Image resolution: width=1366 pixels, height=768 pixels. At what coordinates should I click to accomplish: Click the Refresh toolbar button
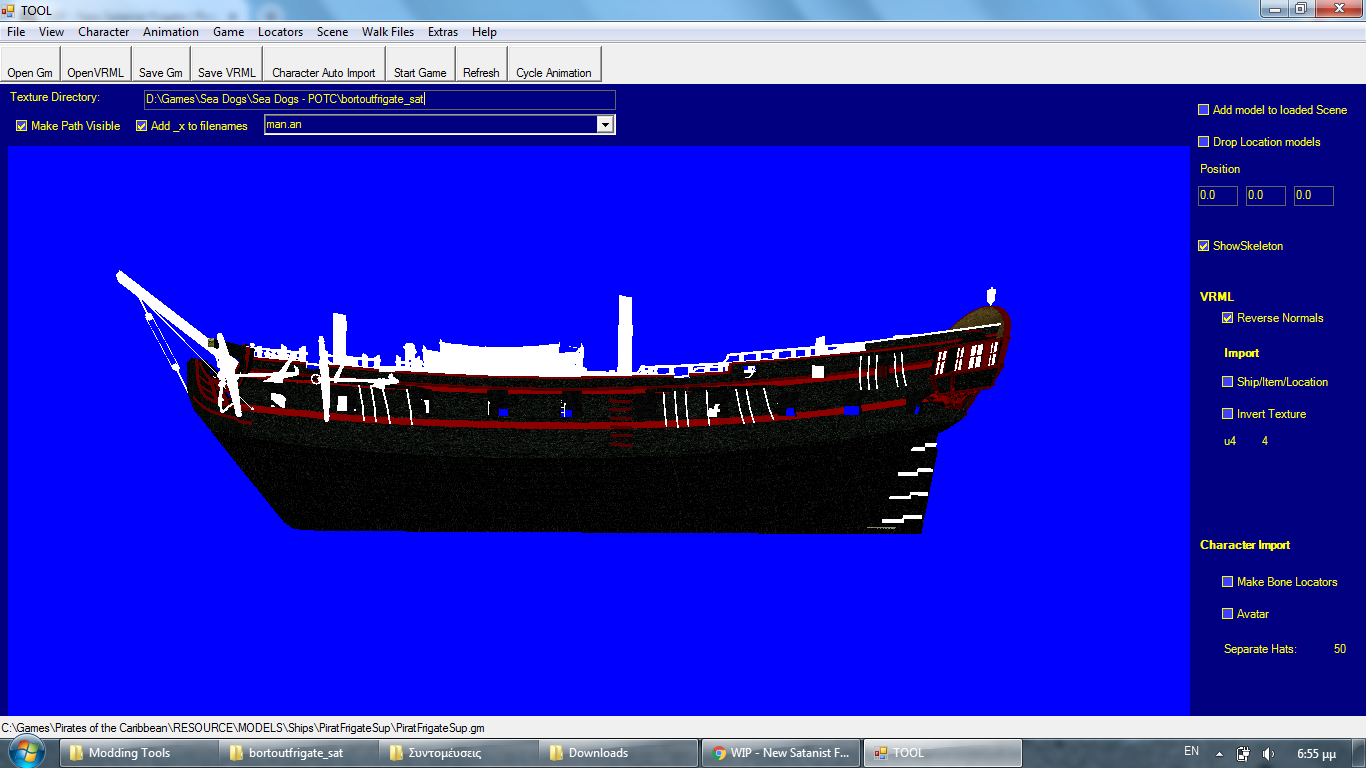click(481, 64)
